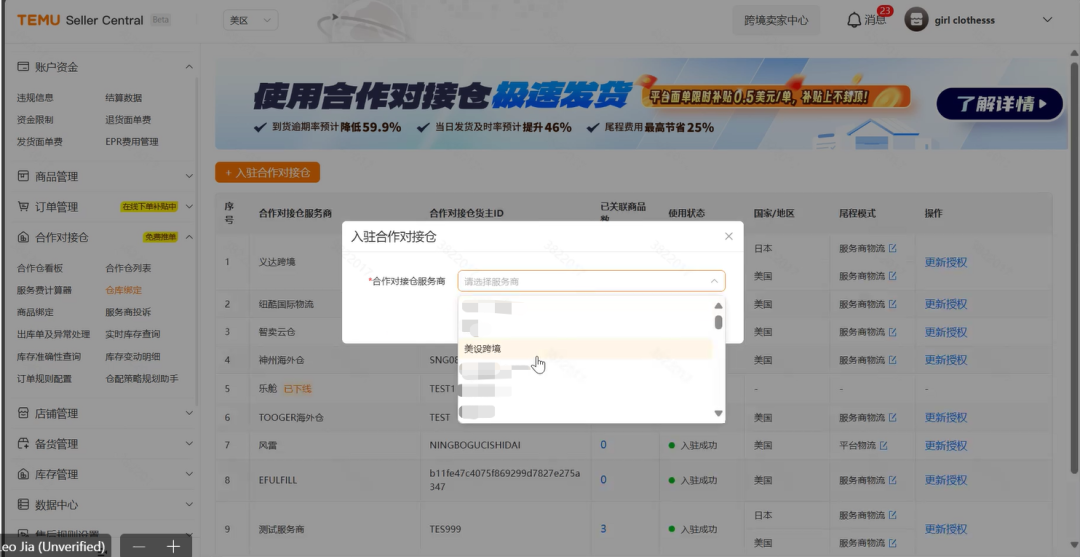This screenshot has width=1080, height=557.
Task: Open the 服务商物流 edit icon for 神州海外仓
Action: (x=893, y=359)
